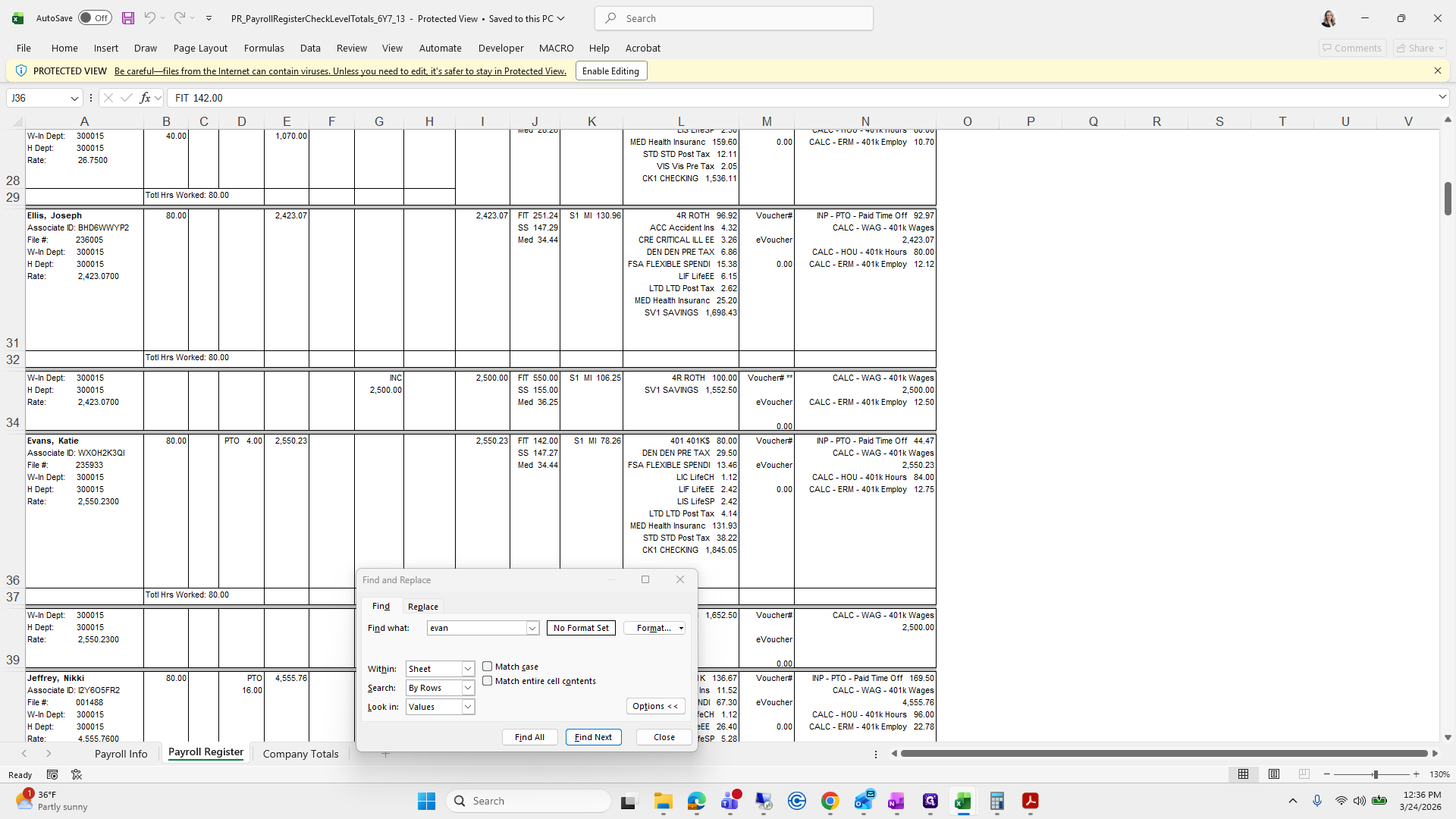
Task: Switch to Page Layout view icon
Action: pos(1274,774)
